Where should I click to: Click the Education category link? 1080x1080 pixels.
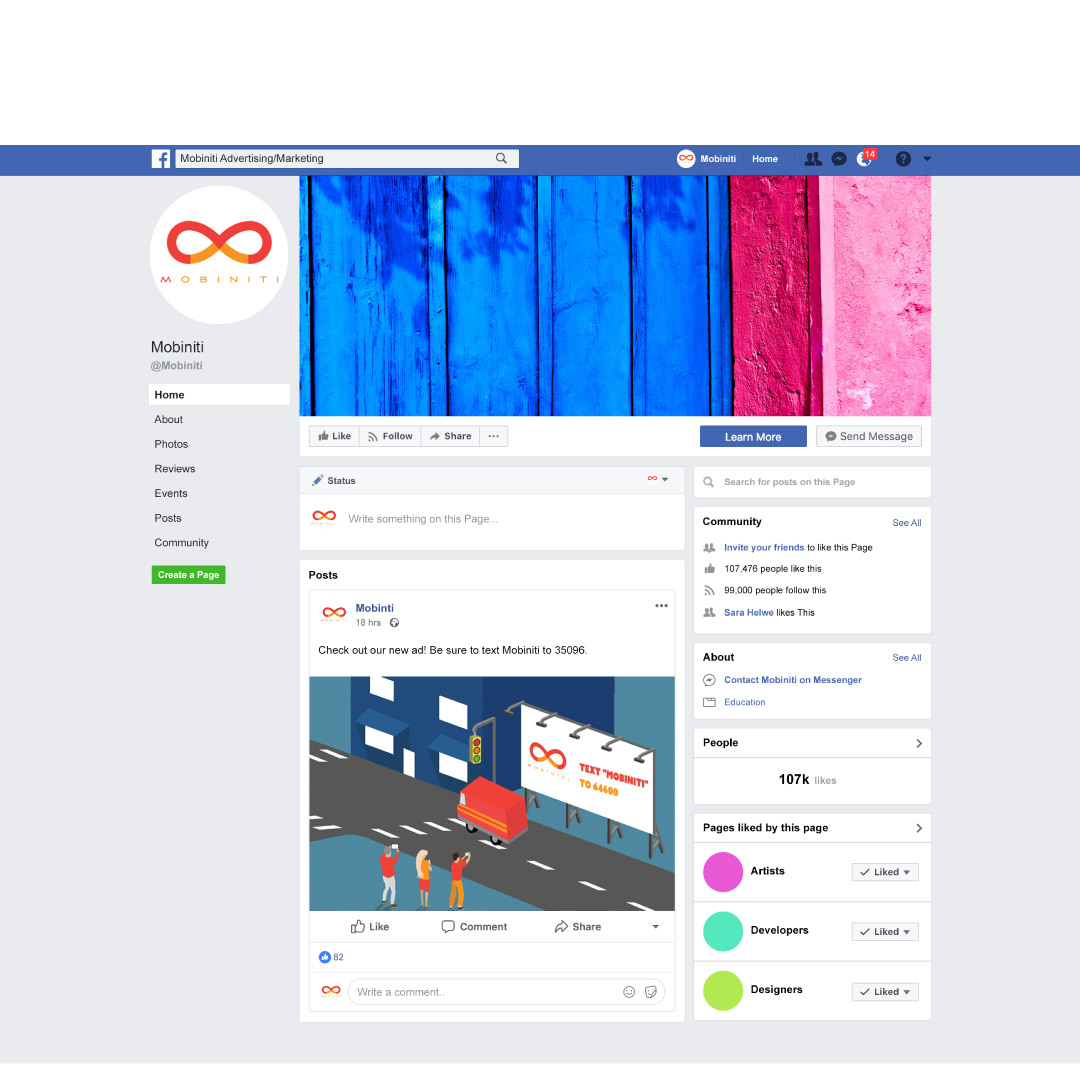pos(745,703)
